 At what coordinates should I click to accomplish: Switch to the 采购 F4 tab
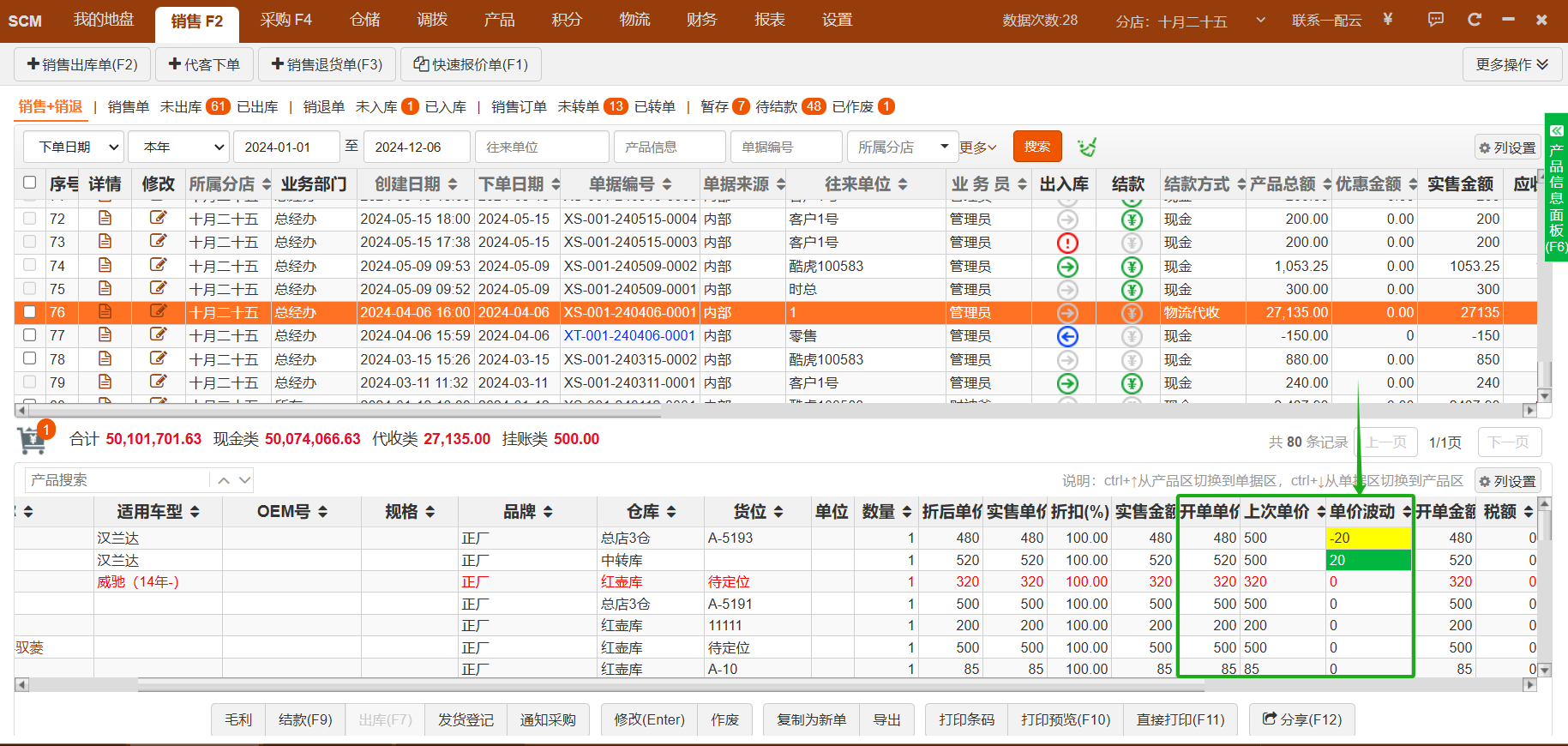tap(285, 20)
